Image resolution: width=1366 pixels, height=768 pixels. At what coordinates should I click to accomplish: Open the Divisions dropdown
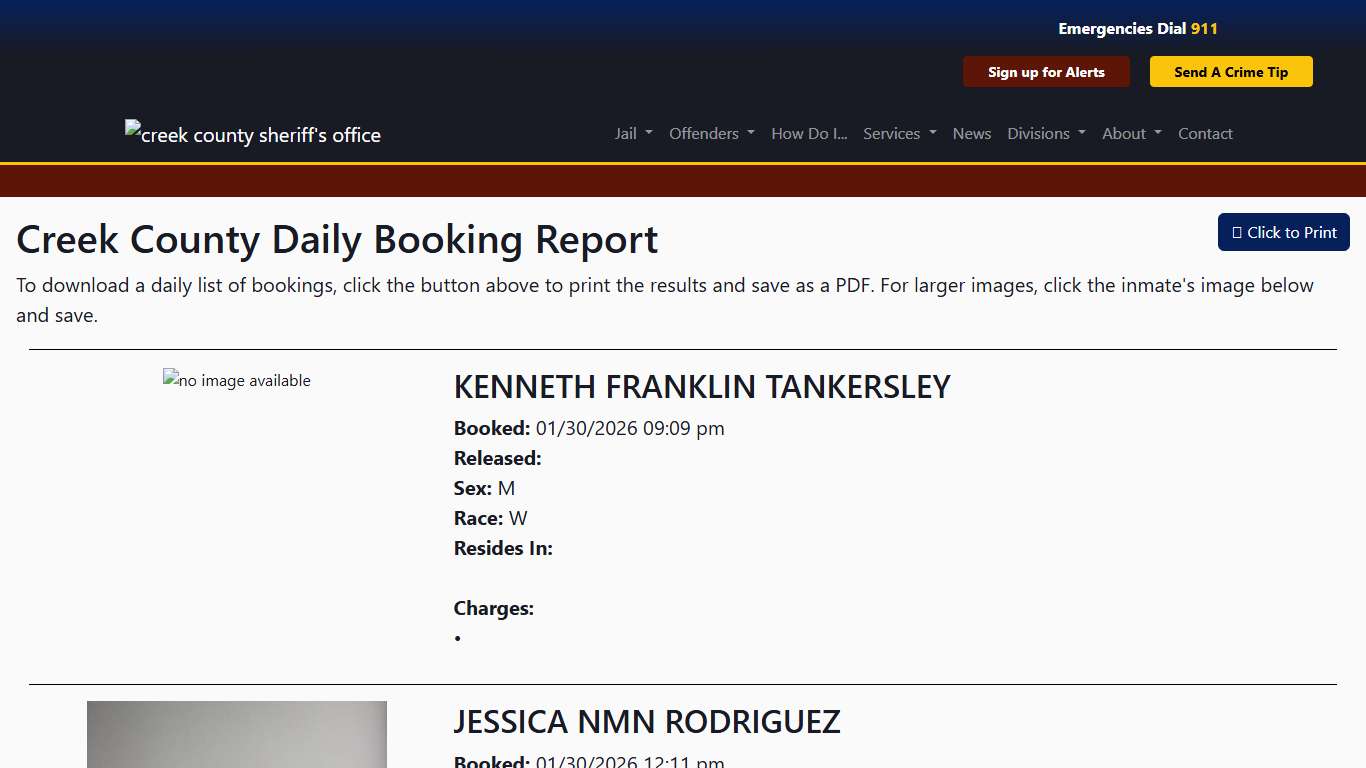pos(1045,133)
